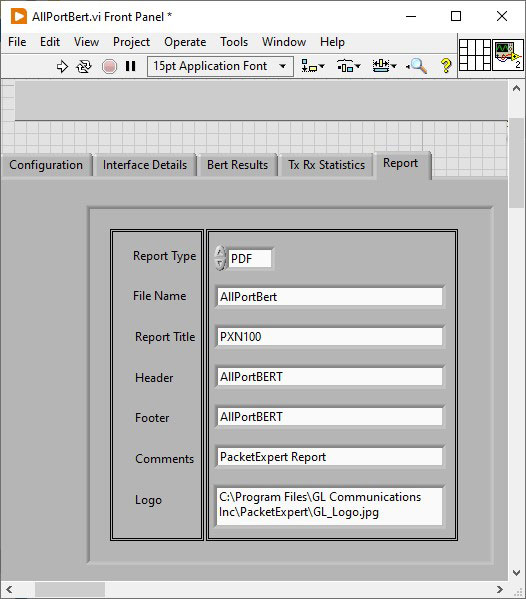Click the Pause execution icon
The height and width of the screenshot is (599, 526).
click(x=130, y=66)
